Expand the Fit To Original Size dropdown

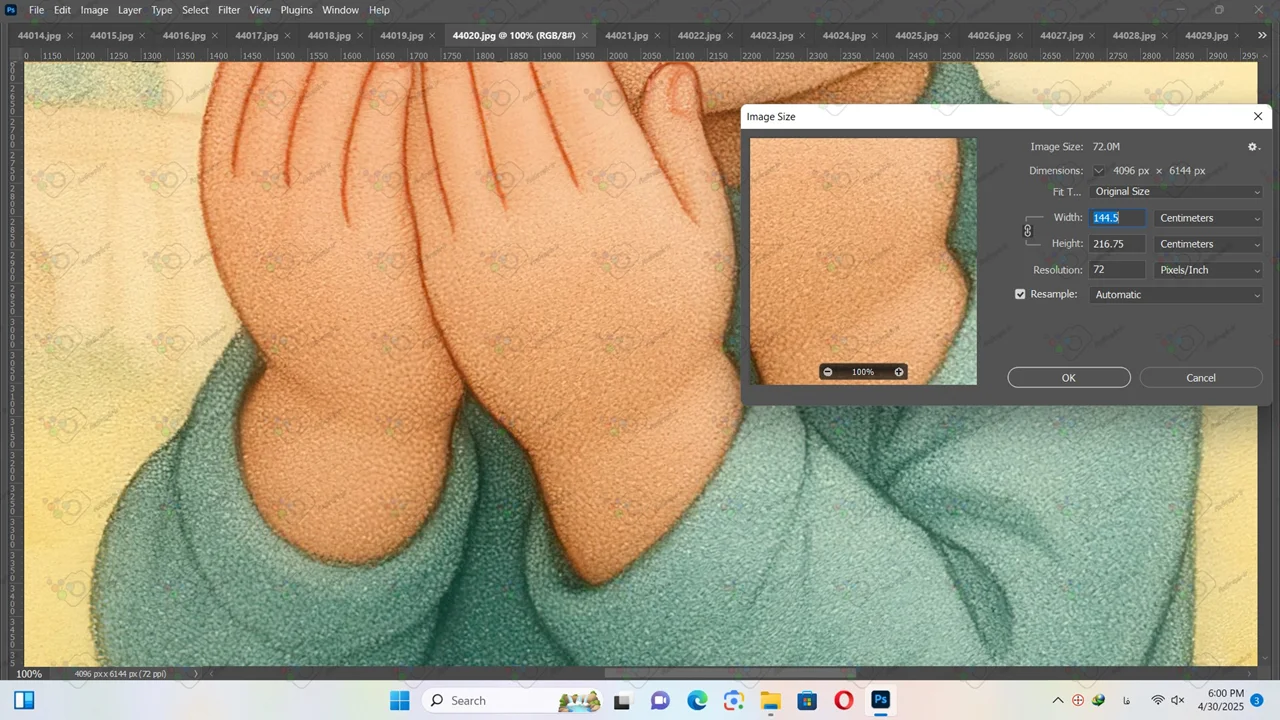(1176, 192)
